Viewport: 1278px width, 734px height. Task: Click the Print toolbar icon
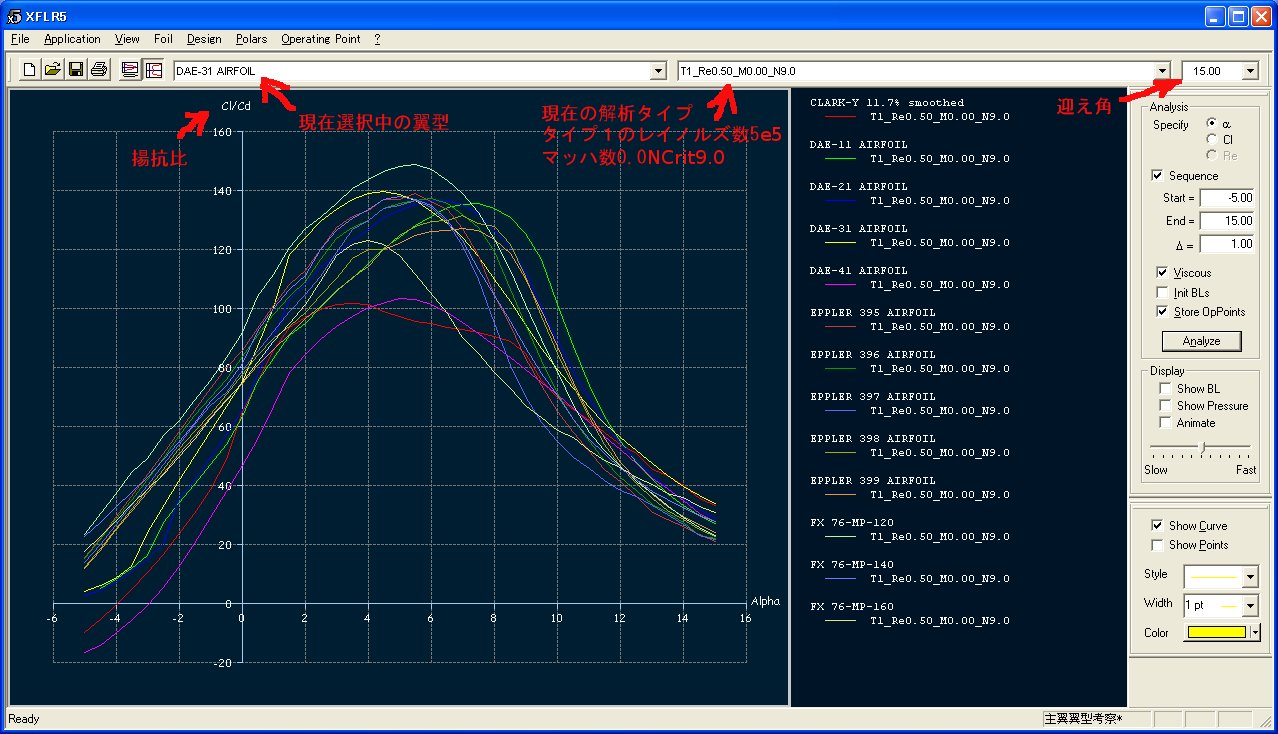pos(99,70)
